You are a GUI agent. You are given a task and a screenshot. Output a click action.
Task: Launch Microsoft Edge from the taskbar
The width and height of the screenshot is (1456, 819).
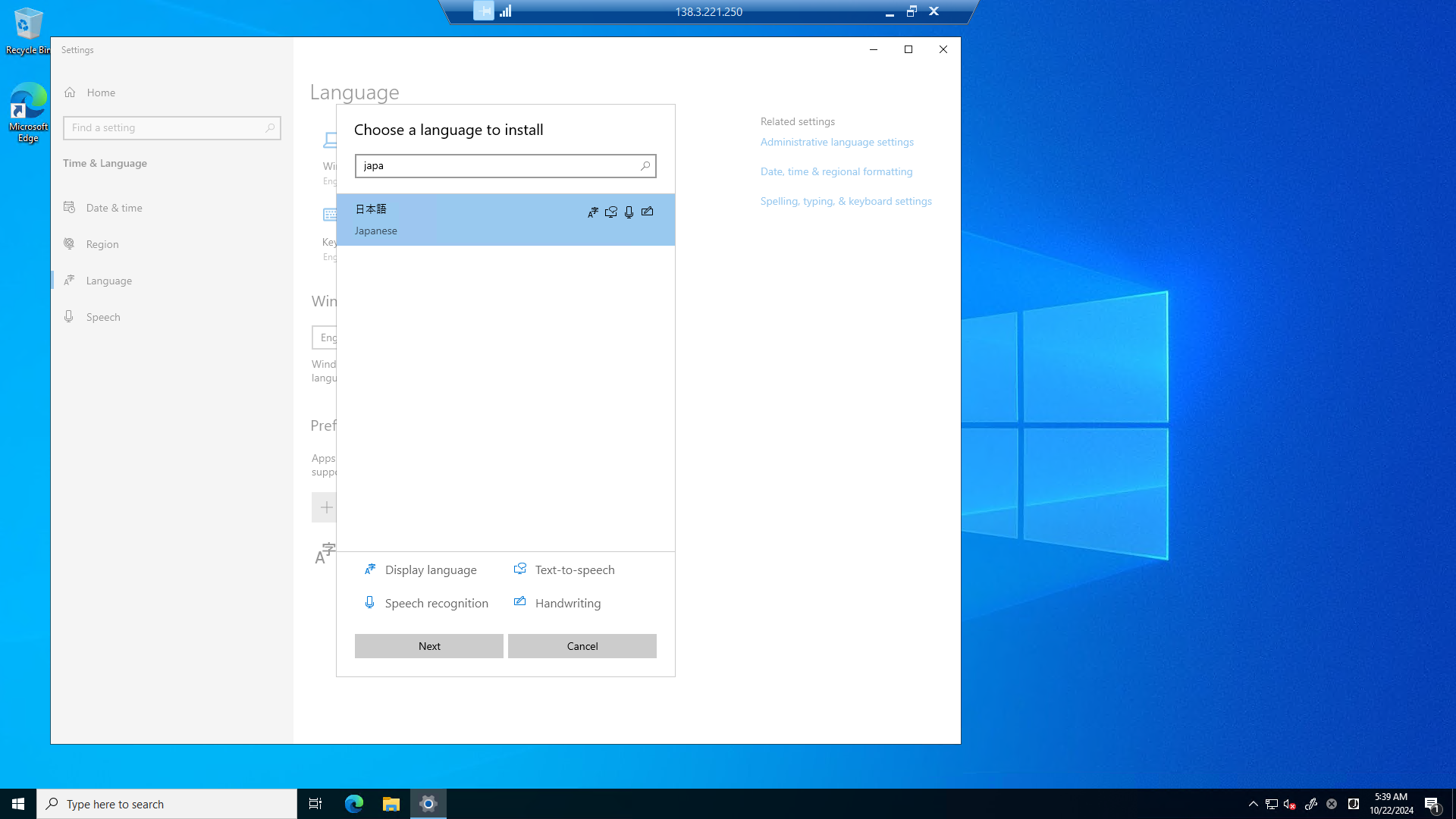(x=353, y=803)
